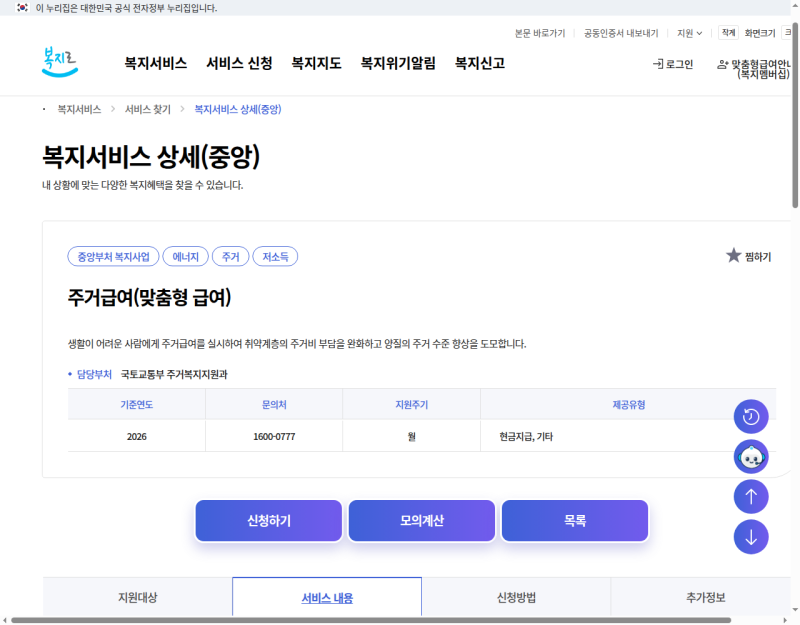
Task: Expand the 지원 dropdown
Action: (x=689, y=33)
